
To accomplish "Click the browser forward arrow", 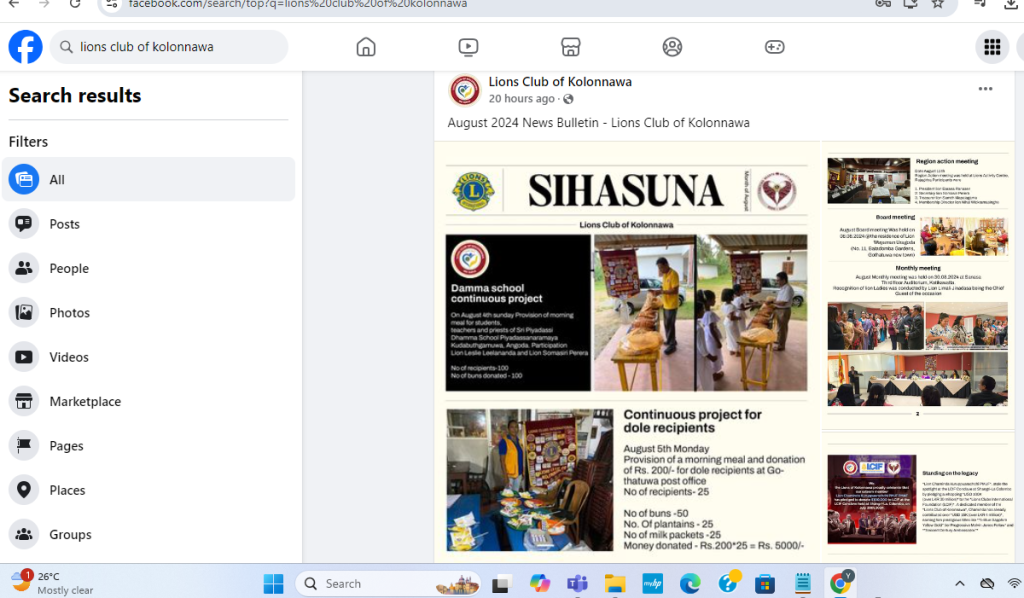I will point(44,4).
